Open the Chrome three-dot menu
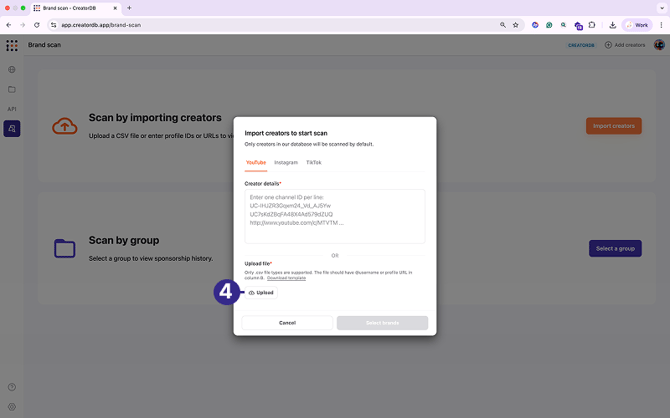 click(661, 25)
